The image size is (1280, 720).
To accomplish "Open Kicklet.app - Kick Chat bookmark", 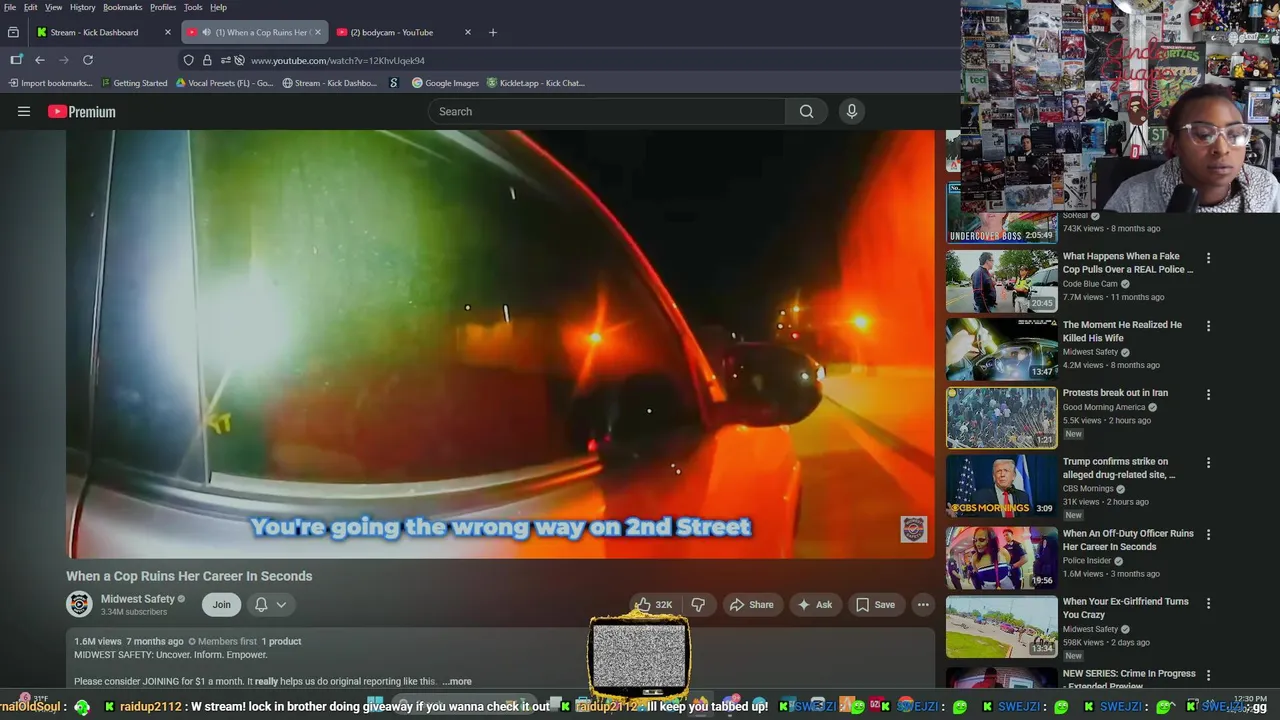I will (x=535, y=83).
